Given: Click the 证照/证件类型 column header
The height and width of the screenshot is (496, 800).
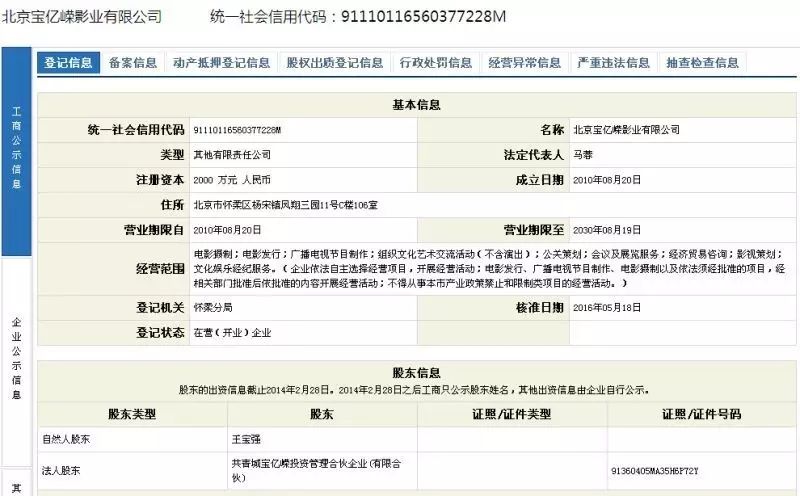Looking at the screenshot, I should pos(512,414).
